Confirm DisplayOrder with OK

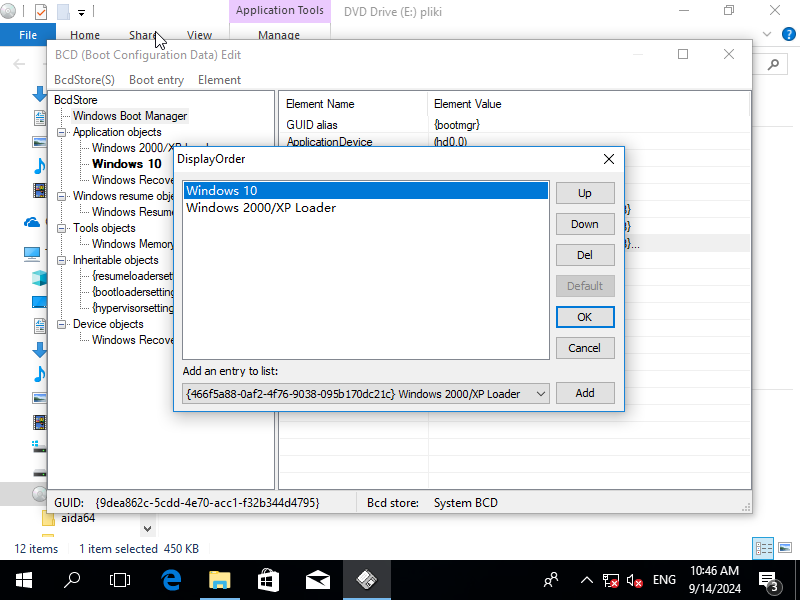(x=585, y=317)
